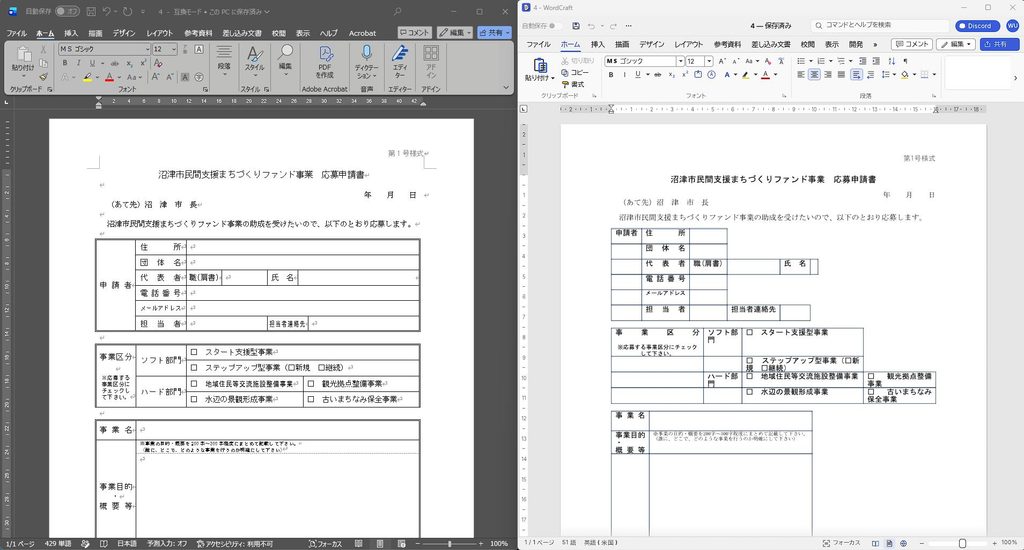Toggle AutoSave switch in Word
This screenshot has width=1024, height=550.
tap(67, 11)
